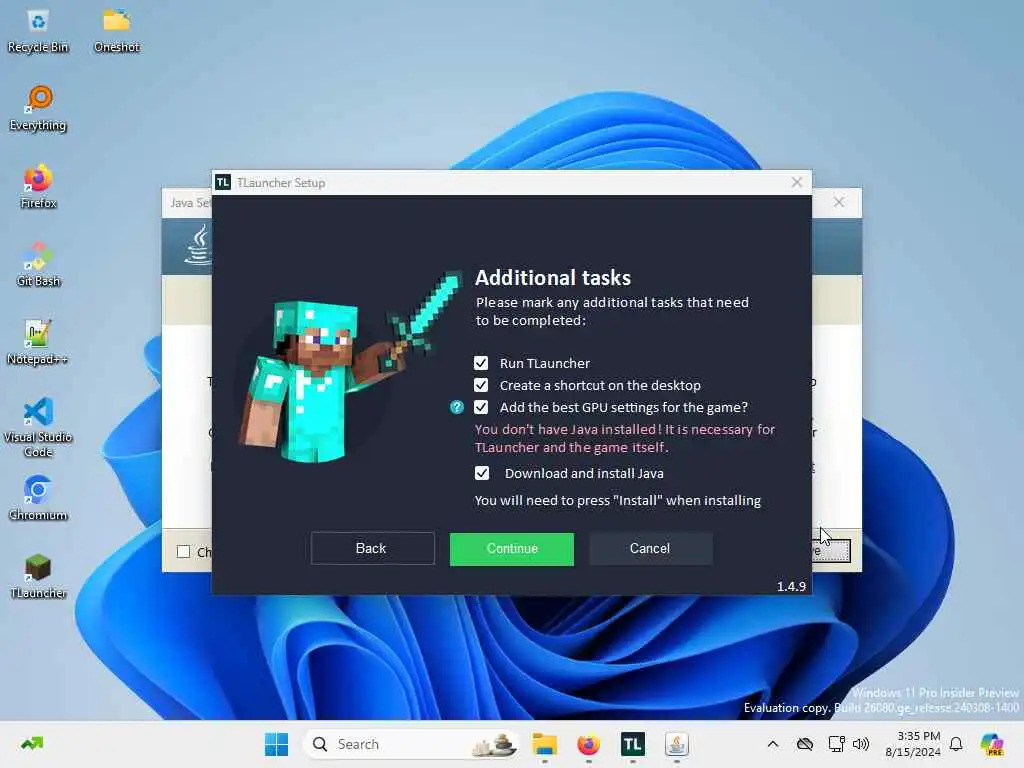The image size is (1024, 768).
Task: Close the TLauncher Setup dialog
Action: tap(797, 182)
